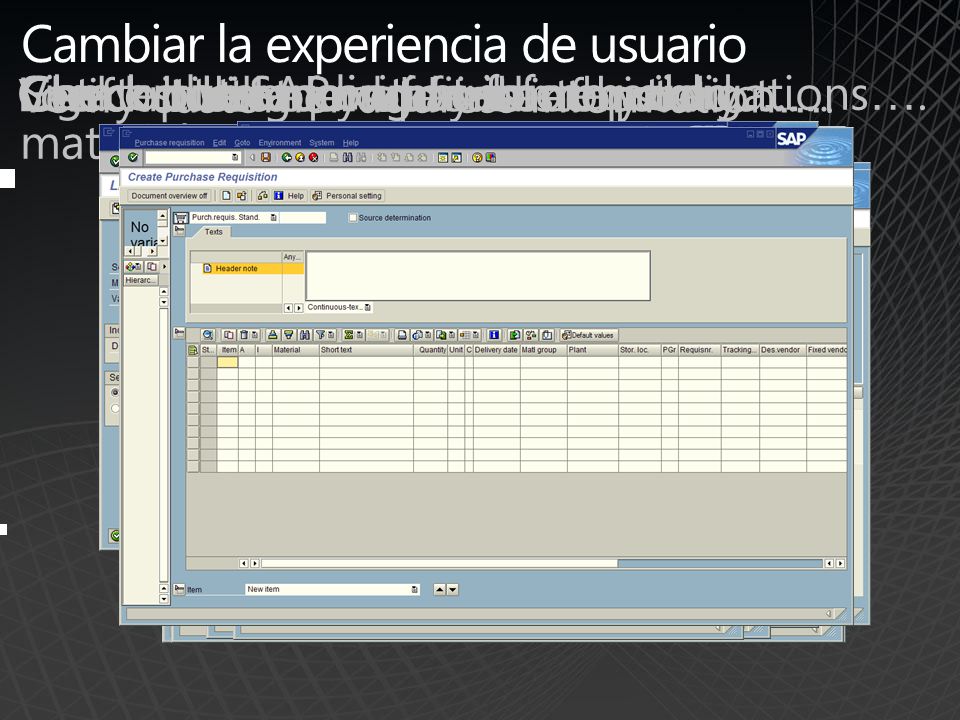Click the item grid horizontal scrollbar
This screenshot has width=960, height=720.
[x=542, y=563]
